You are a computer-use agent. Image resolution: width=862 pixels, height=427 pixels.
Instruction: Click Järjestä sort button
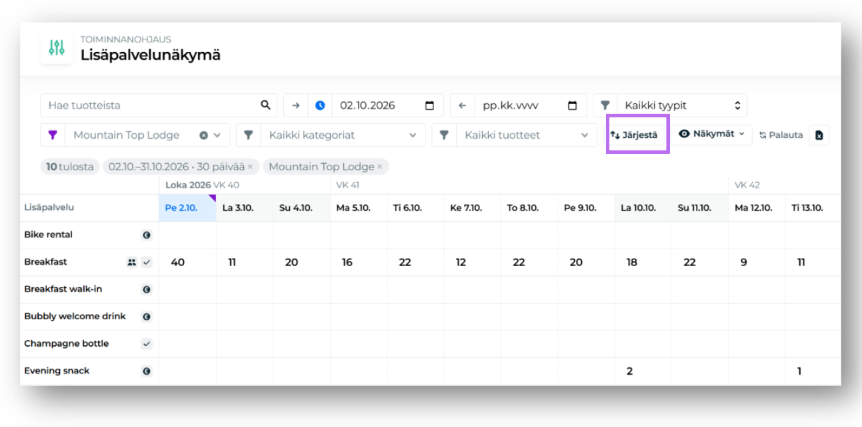pyautogui.click(x=634, y=135)
